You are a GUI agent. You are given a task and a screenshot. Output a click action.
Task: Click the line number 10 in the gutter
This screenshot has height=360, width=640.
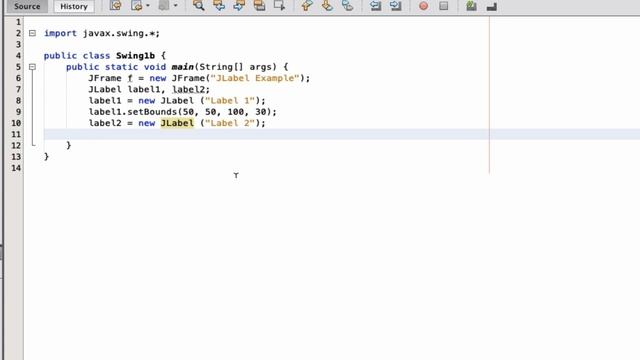click(16, 123)
